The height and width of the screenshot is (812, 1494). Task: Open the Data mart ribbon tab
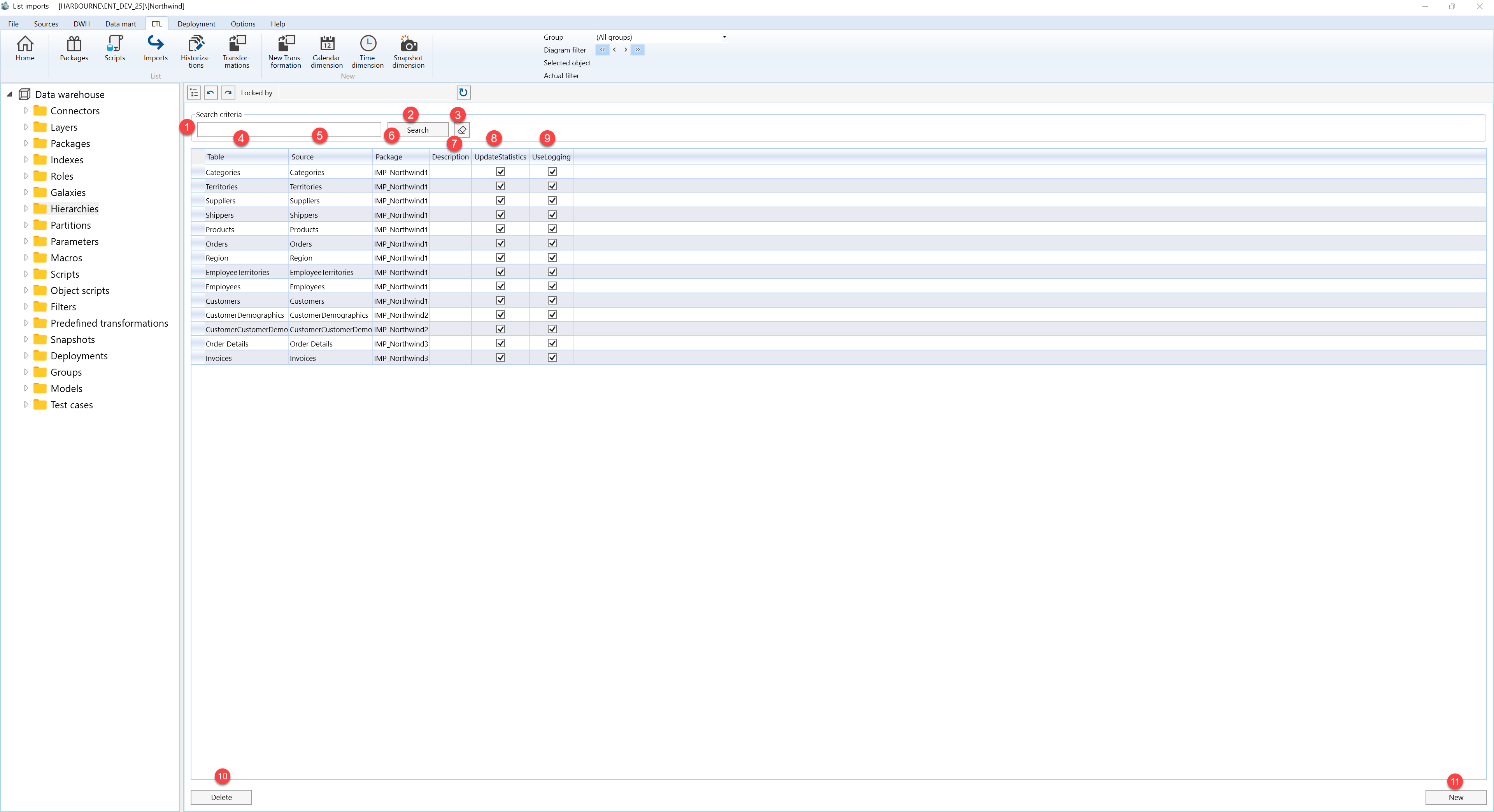(x=121, y=24)
